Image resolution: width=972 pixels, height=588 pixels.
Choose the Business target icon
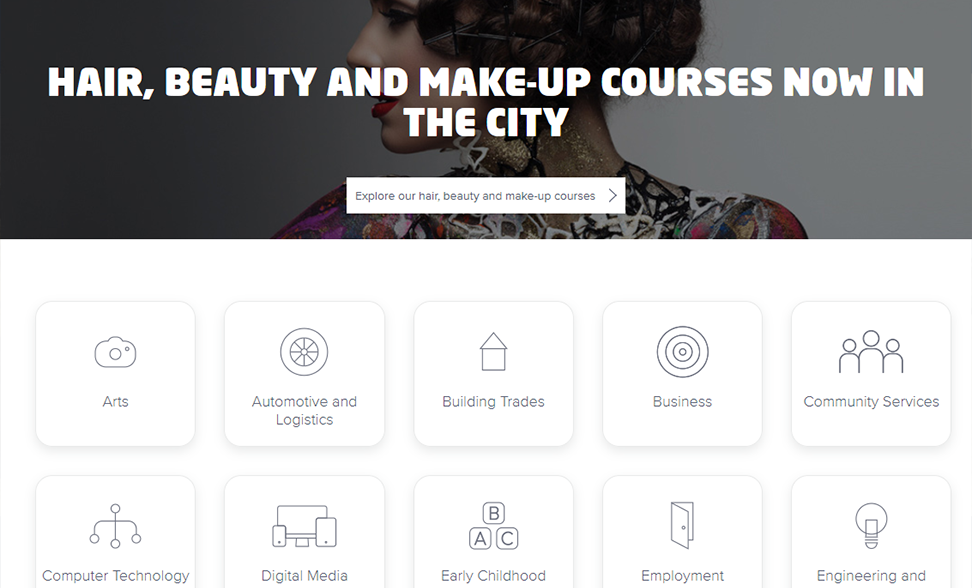[x=683, y=352]
